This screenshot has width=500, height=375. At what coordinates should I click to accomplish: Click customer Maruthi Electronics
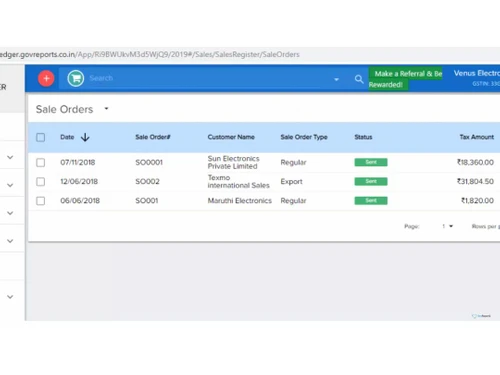click(x=240, y=201)
